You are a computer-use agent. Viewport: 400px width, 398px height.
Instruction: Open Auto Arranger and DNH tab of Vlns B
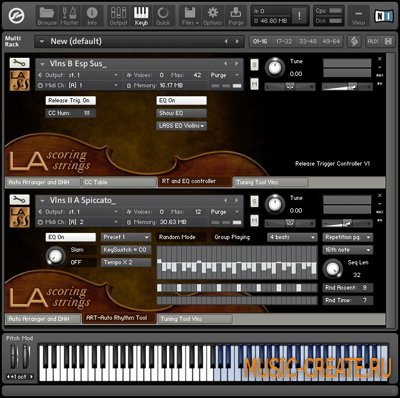43,182
